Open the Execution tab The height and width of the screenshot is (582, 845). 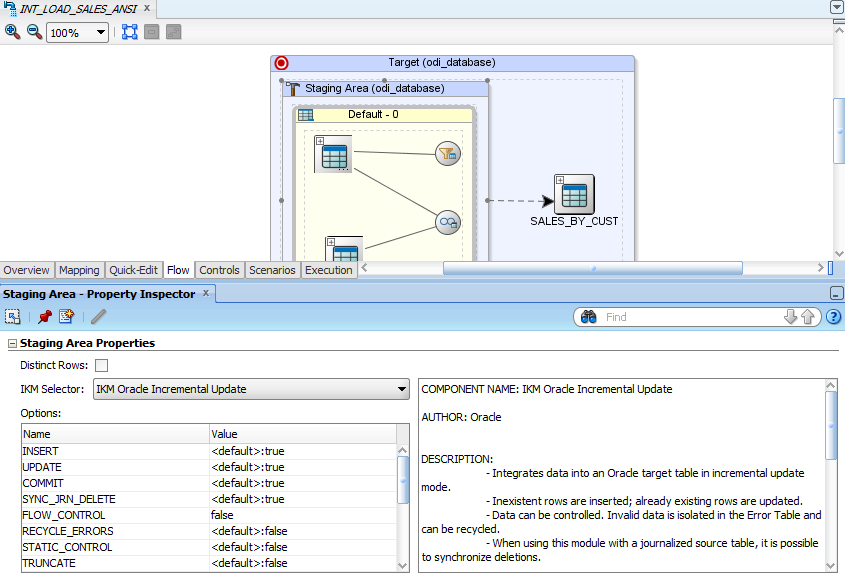(329, 269)
